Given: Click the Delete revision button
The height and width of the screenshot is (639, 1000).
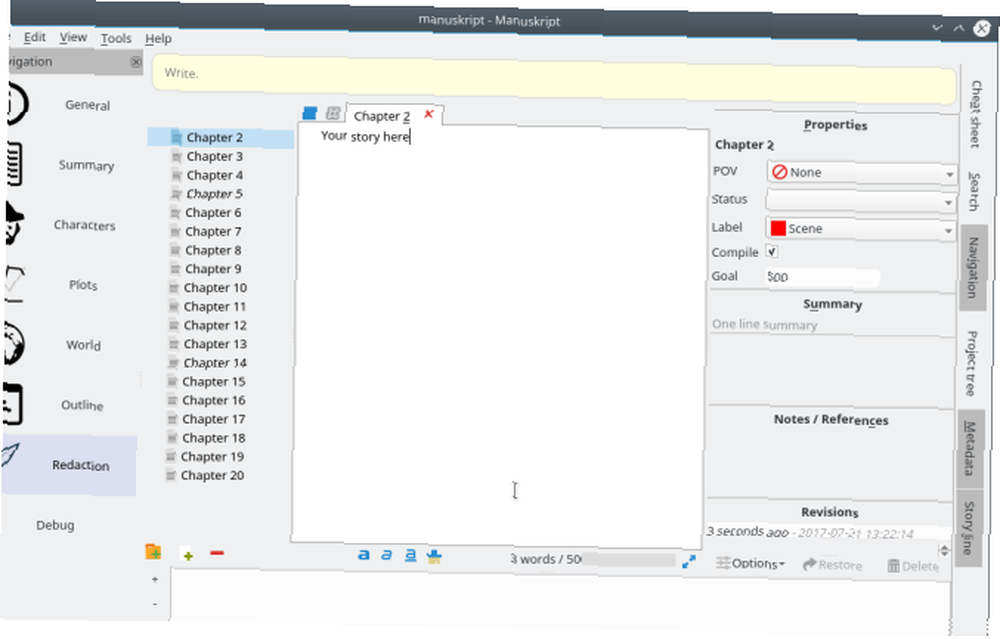Looking at the screenshot, I should click(x=913, y=566).
